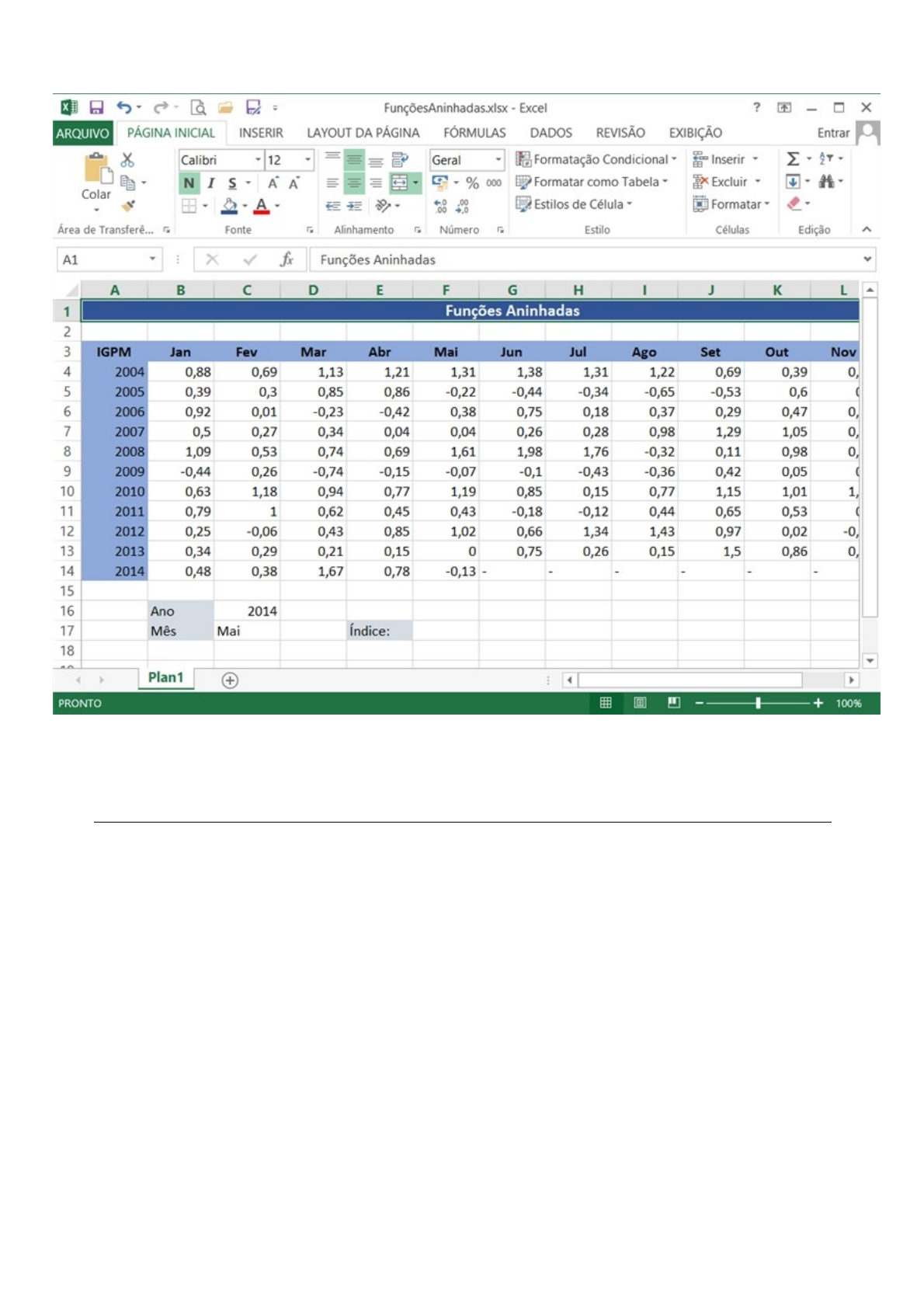Toggle center horizontal alignment

click(354, 183)
